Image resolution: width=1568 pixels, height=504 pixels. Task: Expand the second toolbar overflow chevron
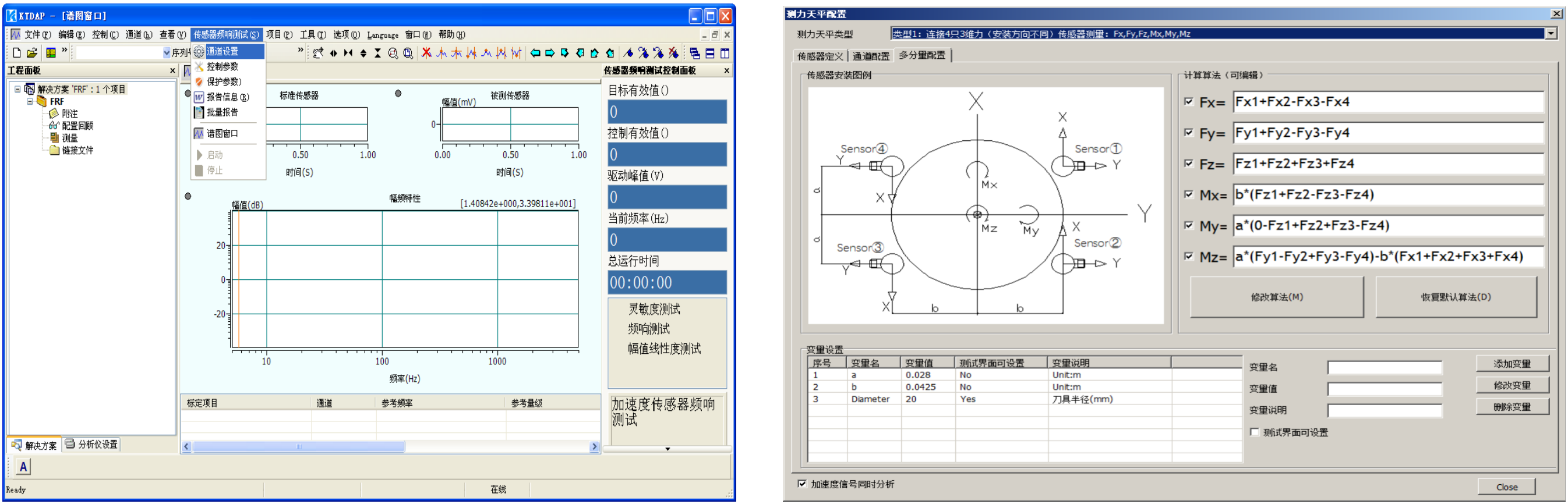click(x=300, y=51)
